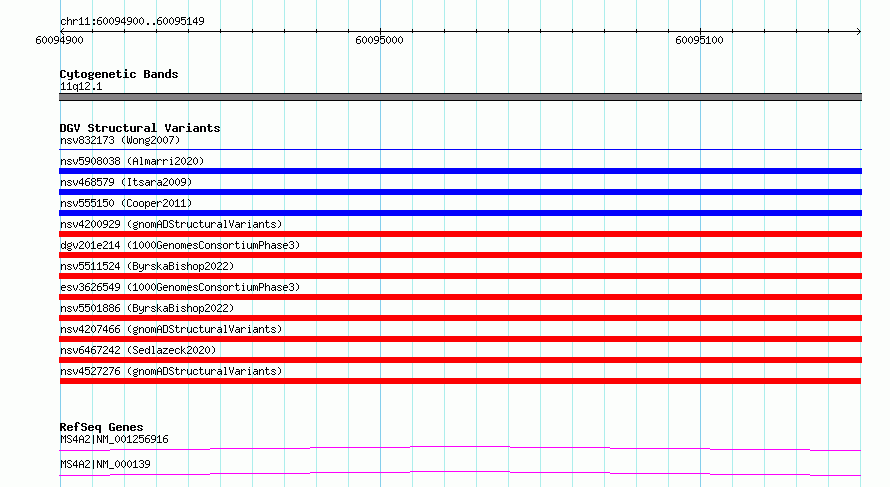
Task: Open nsv4200929 (gnomADStructuralVariants) entry
Action: pos(171,224)
